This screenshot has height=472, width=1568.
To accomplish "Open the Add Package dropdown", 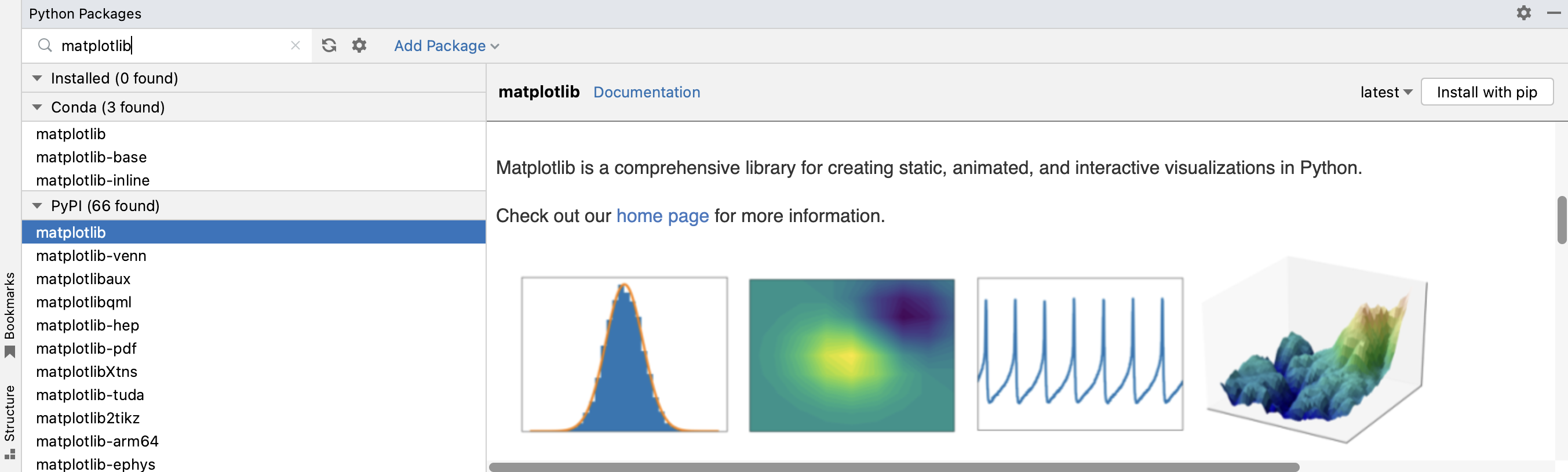I will coord(446,46).
